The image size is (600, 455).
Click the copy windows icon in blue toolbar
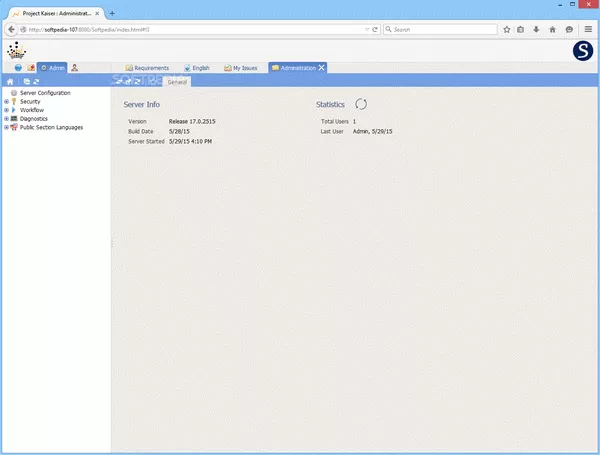(26, 82)
